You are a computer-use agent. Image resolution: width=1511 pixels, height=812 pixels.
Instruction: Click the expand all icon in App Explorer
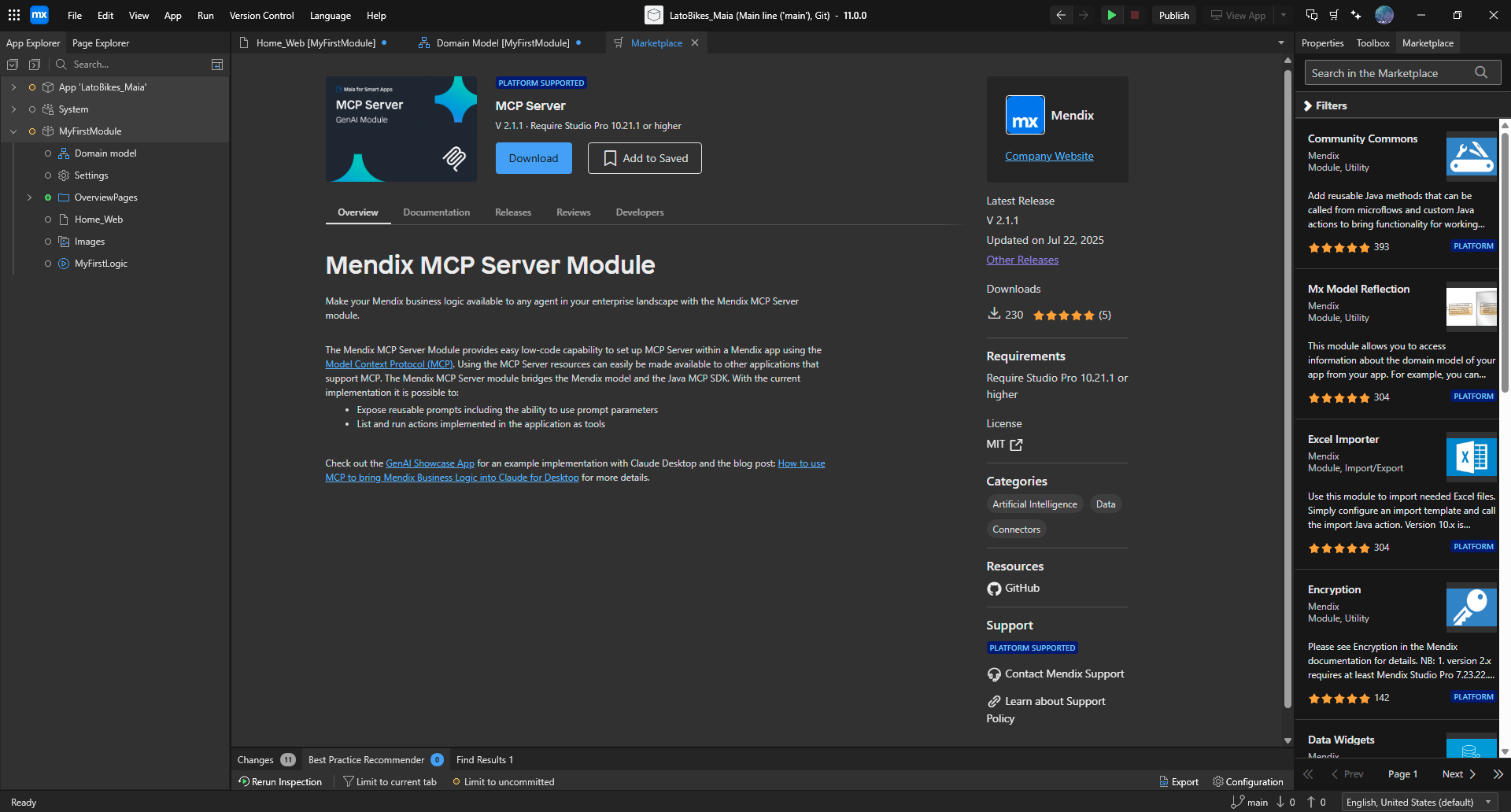coord(35,65)
